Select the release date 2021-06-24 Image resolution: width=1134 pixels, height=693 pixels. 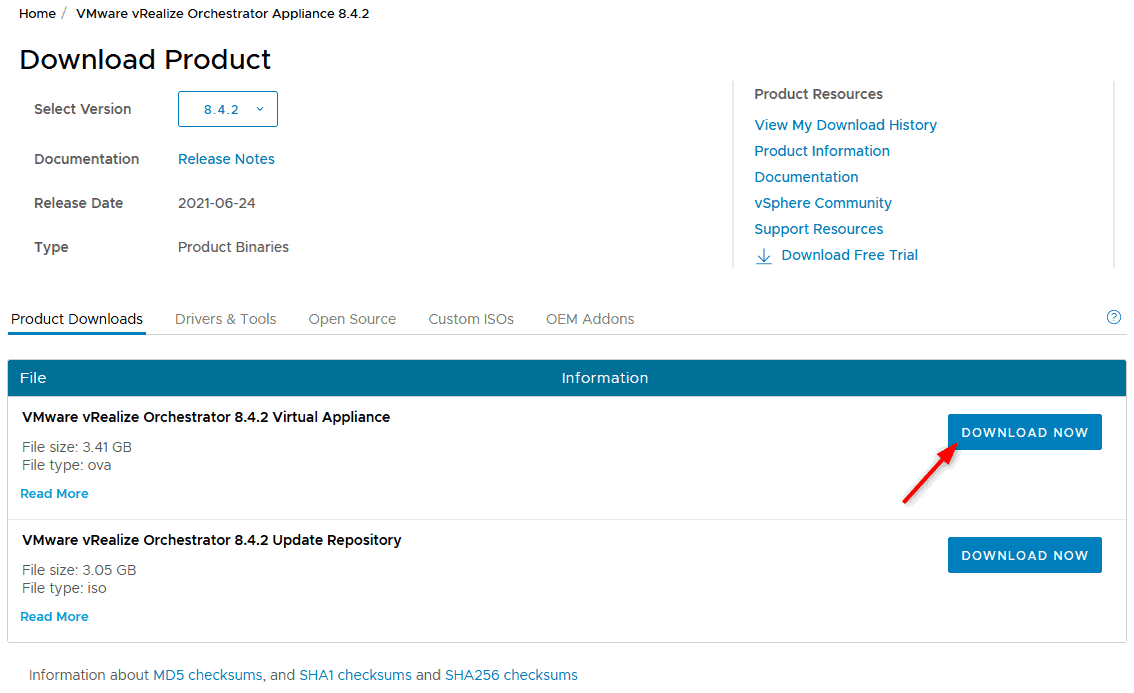217,203
